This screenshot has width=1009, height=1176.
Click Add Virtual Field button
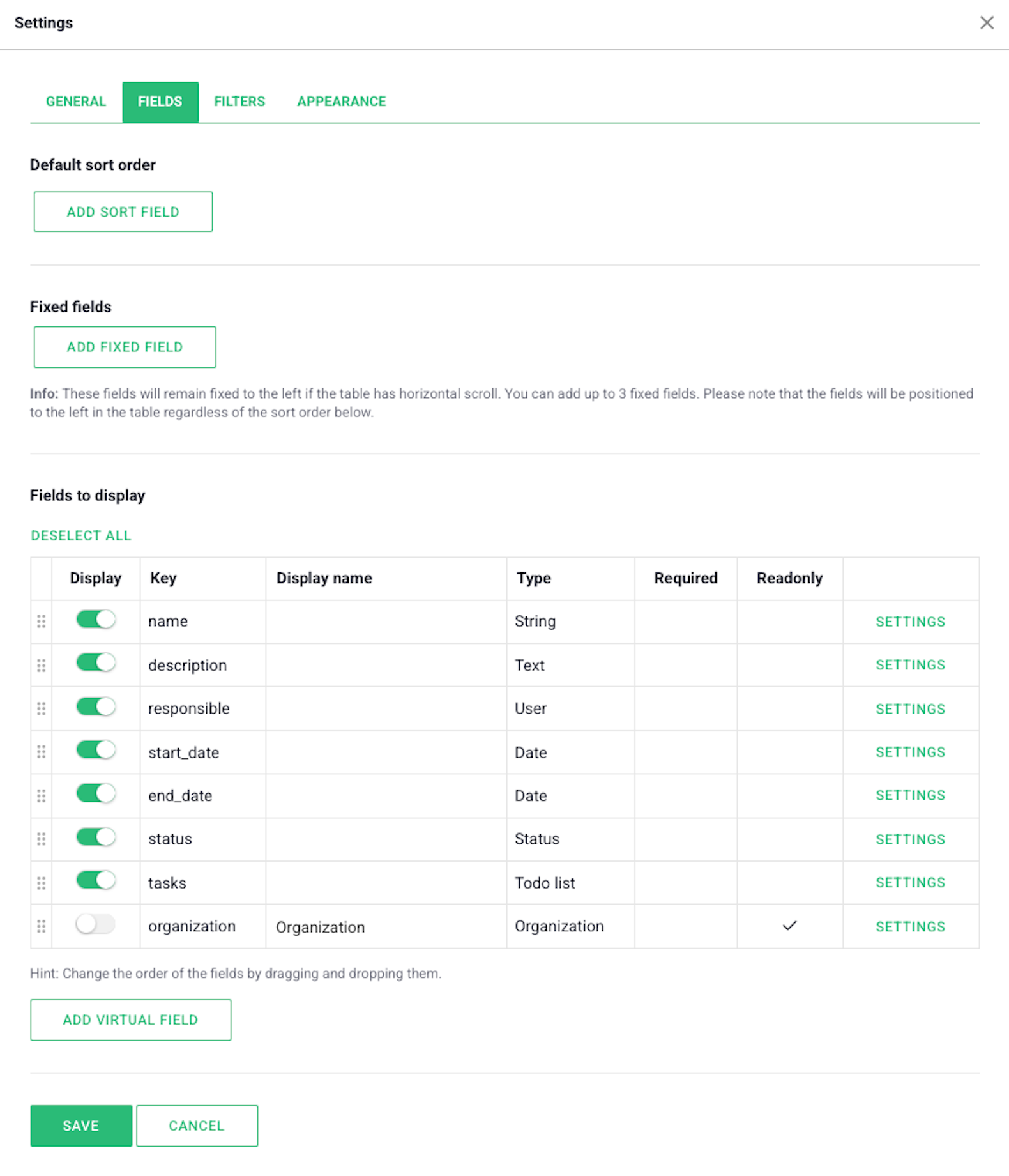coord(131,1019)
